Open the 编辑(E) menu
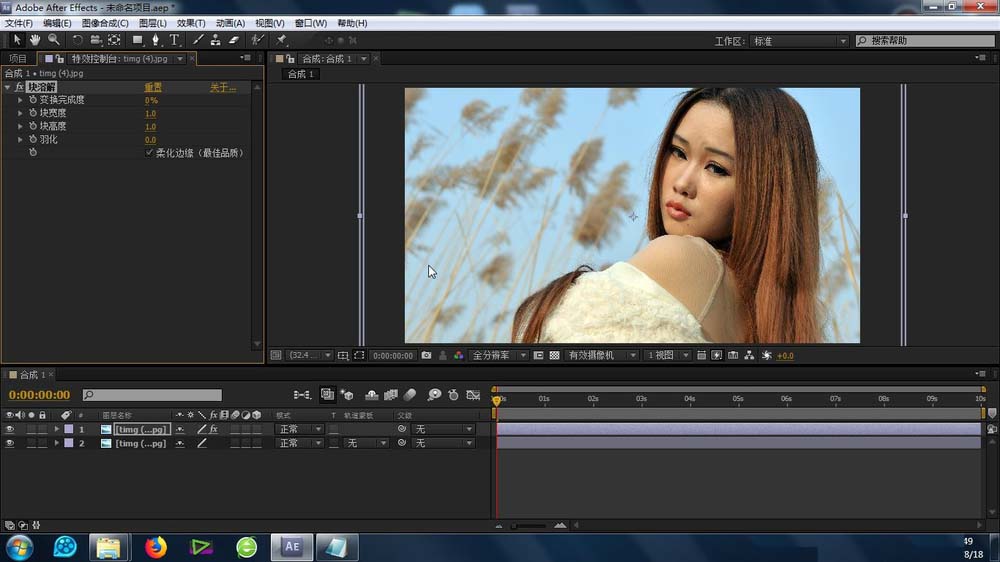The width and height of the screenshot is (1000, 562). pos(57,23)
